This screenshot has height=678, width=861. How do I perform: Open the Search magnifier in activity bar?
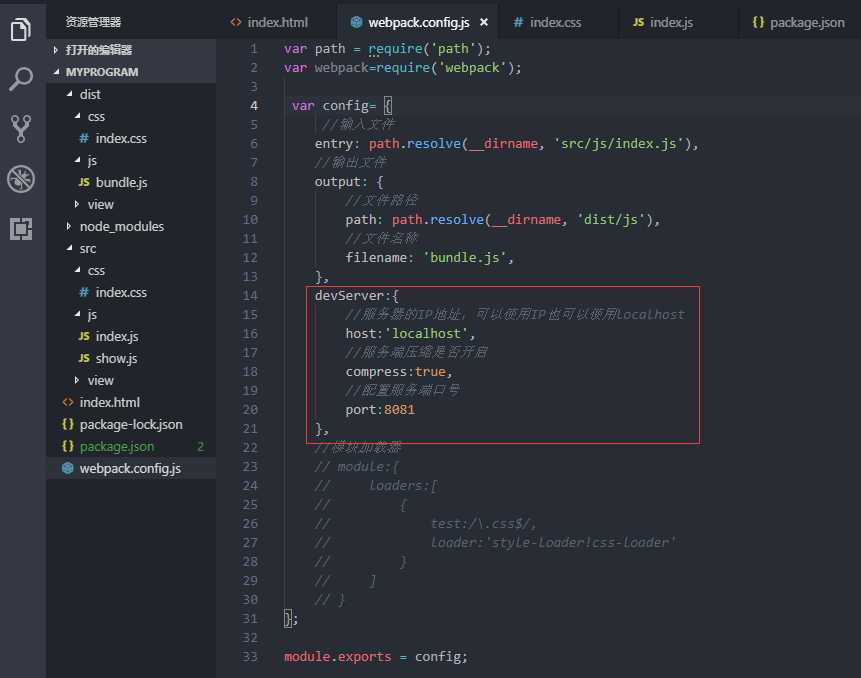coord(21,80)
